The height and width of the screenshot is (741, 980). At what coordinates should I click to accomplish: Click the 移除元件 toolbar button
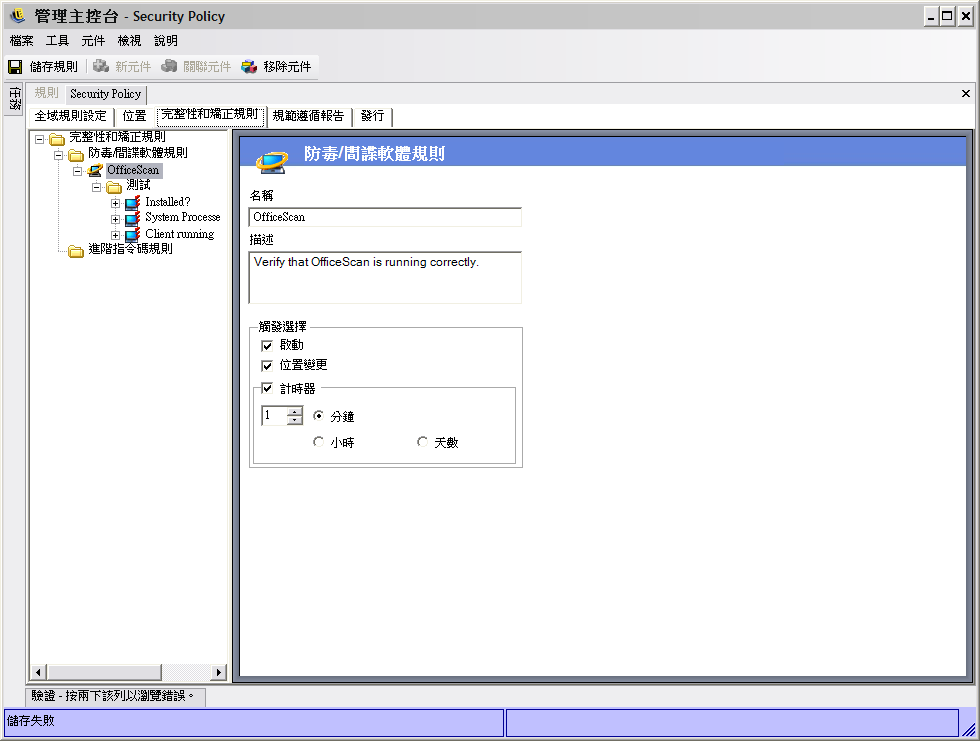pyautogui.click(x=276, y=66)
